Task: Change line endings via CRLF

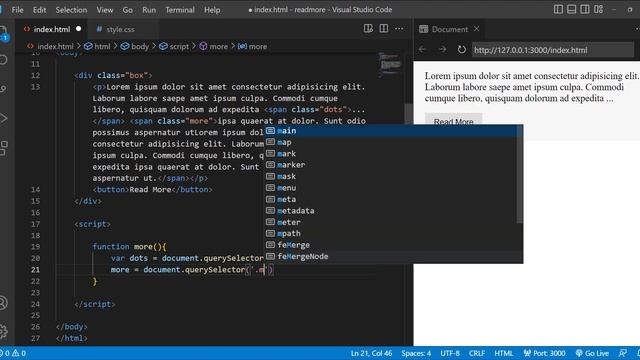Action: (477, 353)
